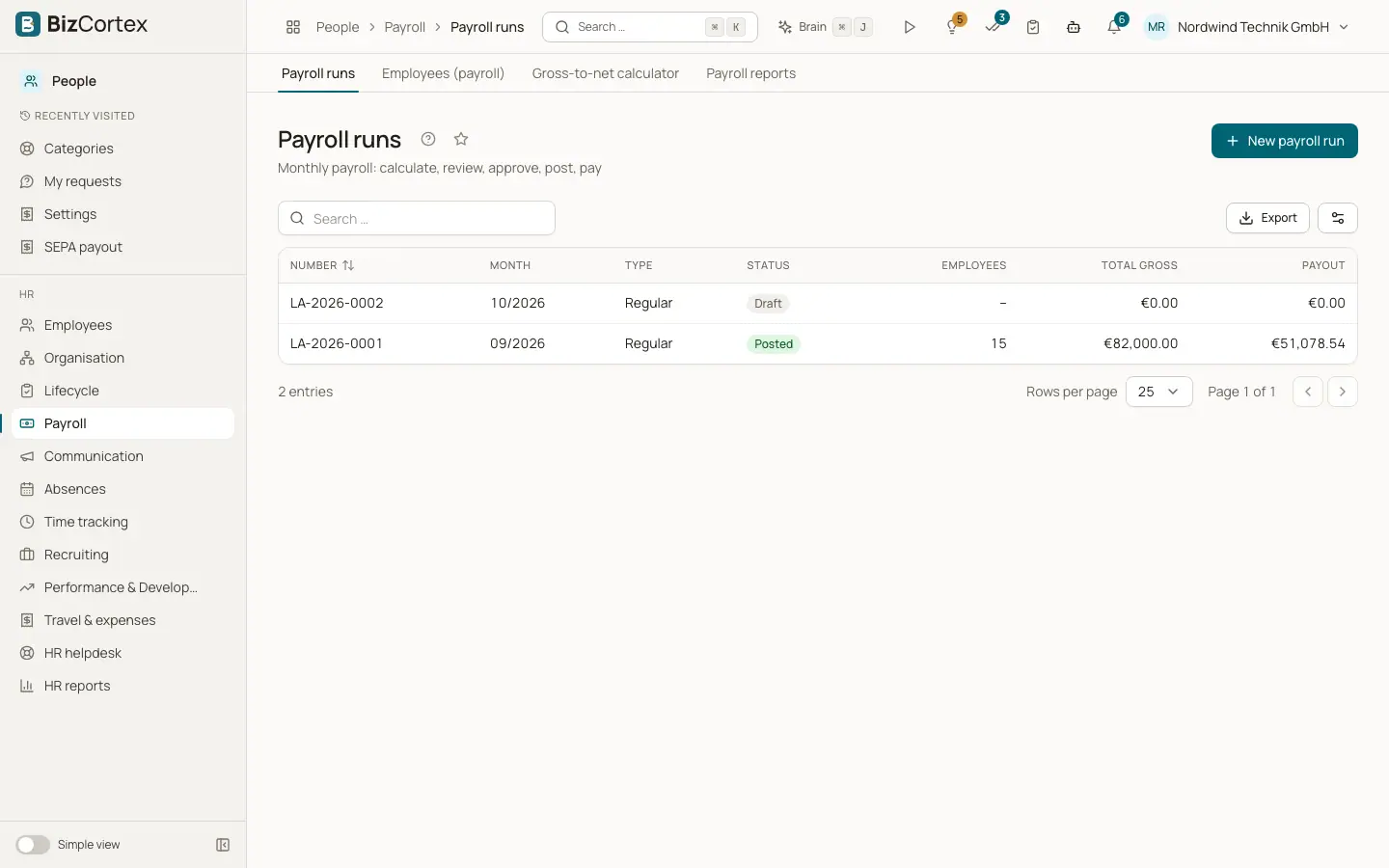Open Brain AI assistant

[x=825, y=27]
